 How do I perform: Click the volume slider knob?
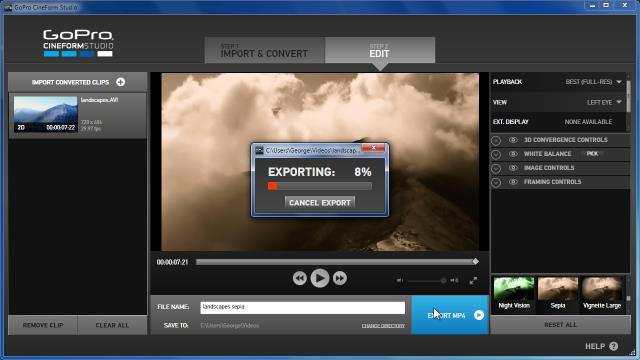(443, 280)
